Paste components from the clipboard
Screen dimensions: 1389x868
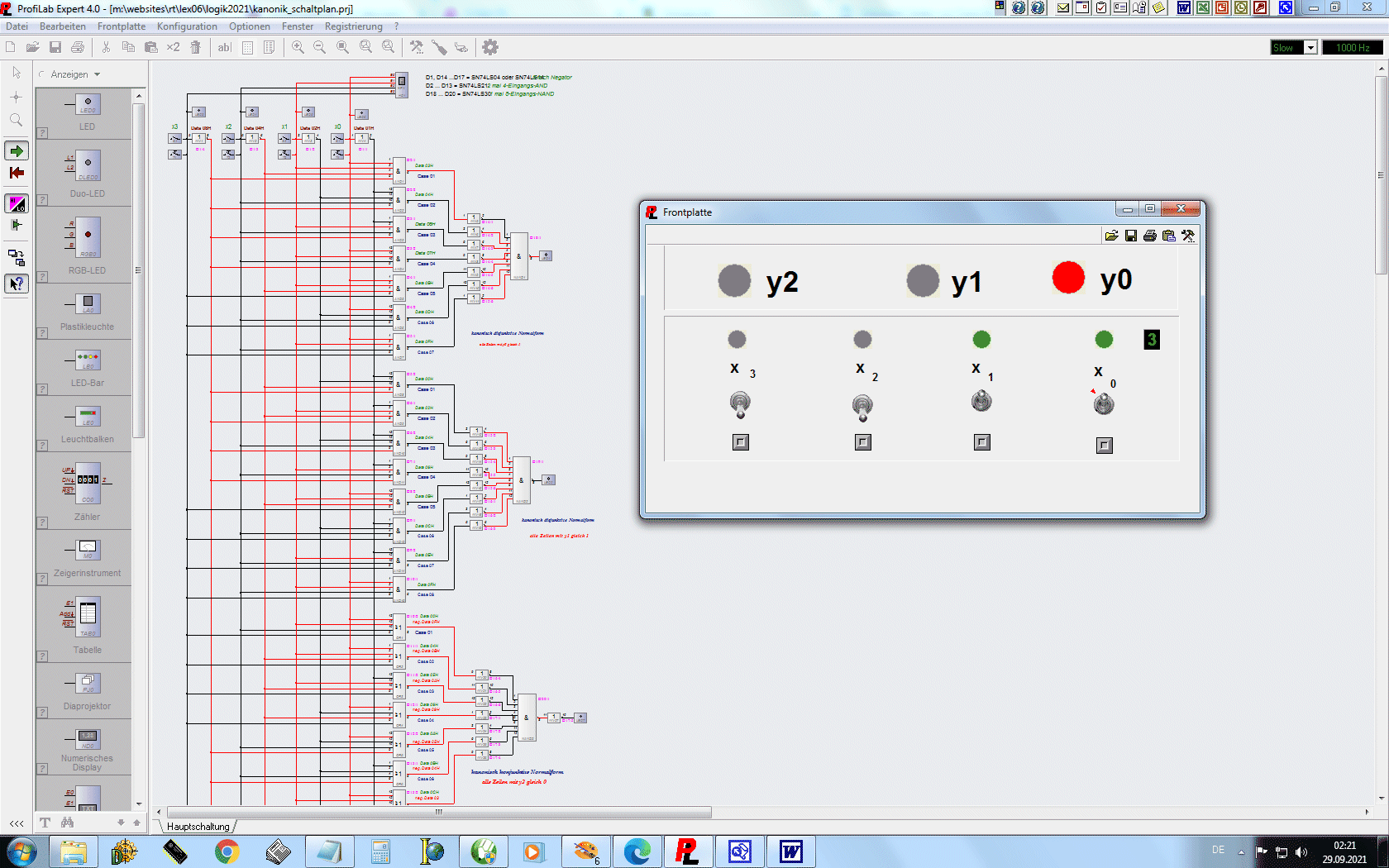(150, 47)
